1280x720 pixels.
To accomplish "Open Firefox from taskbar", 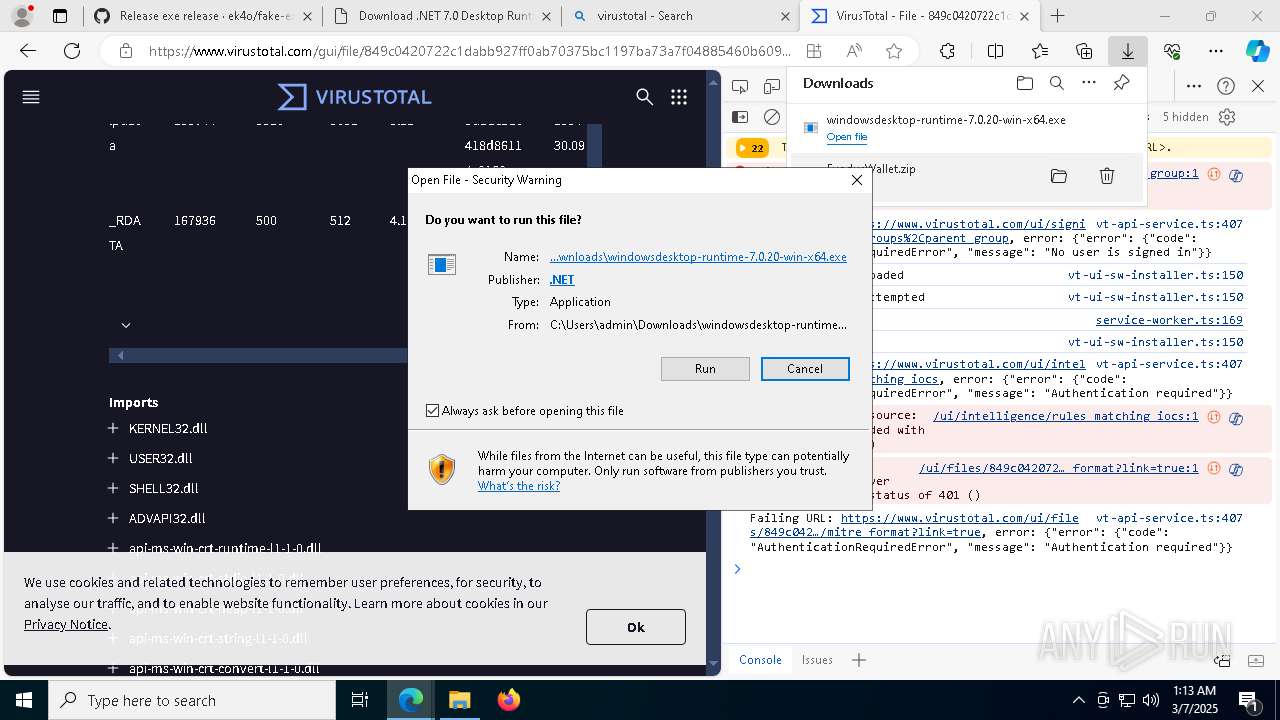I will pyautogui.click(x=509, y=700).
